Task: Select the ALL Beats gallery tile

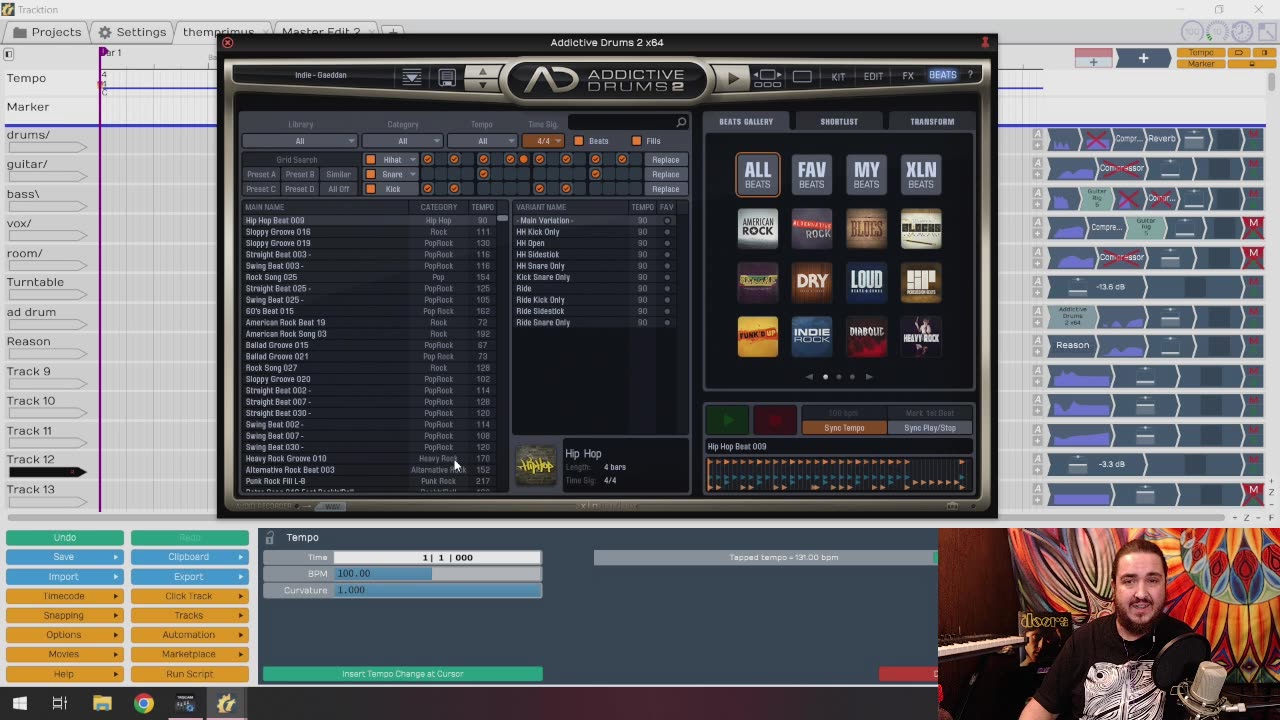Action: [757, 174]
